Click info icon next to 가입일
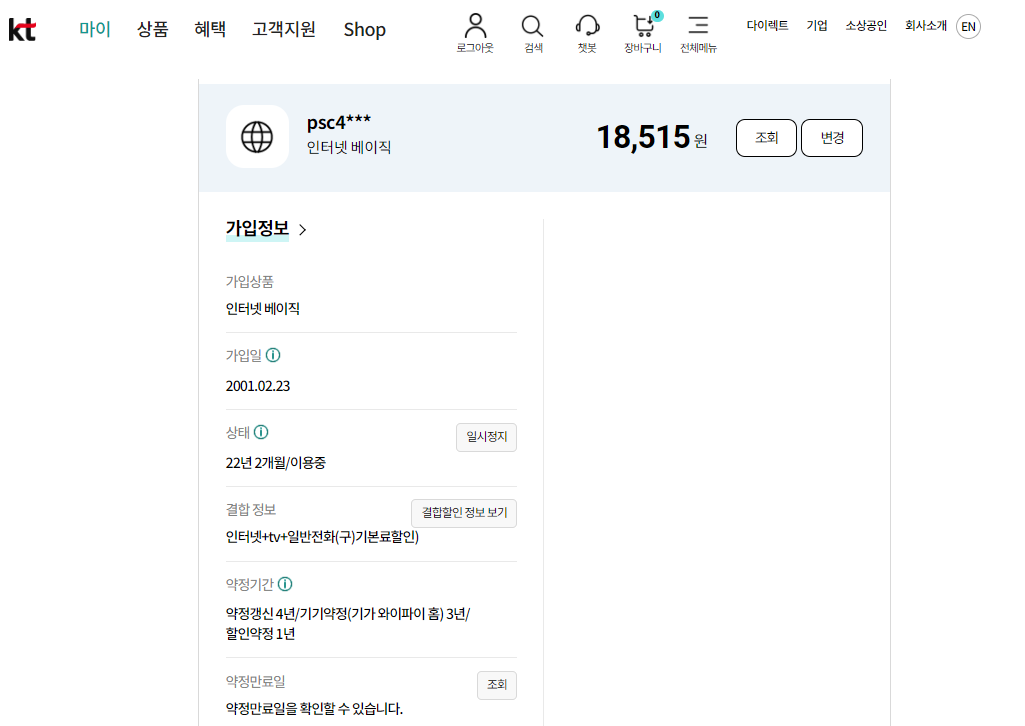This screenshot has width=1025, height=726. (273, 355)
